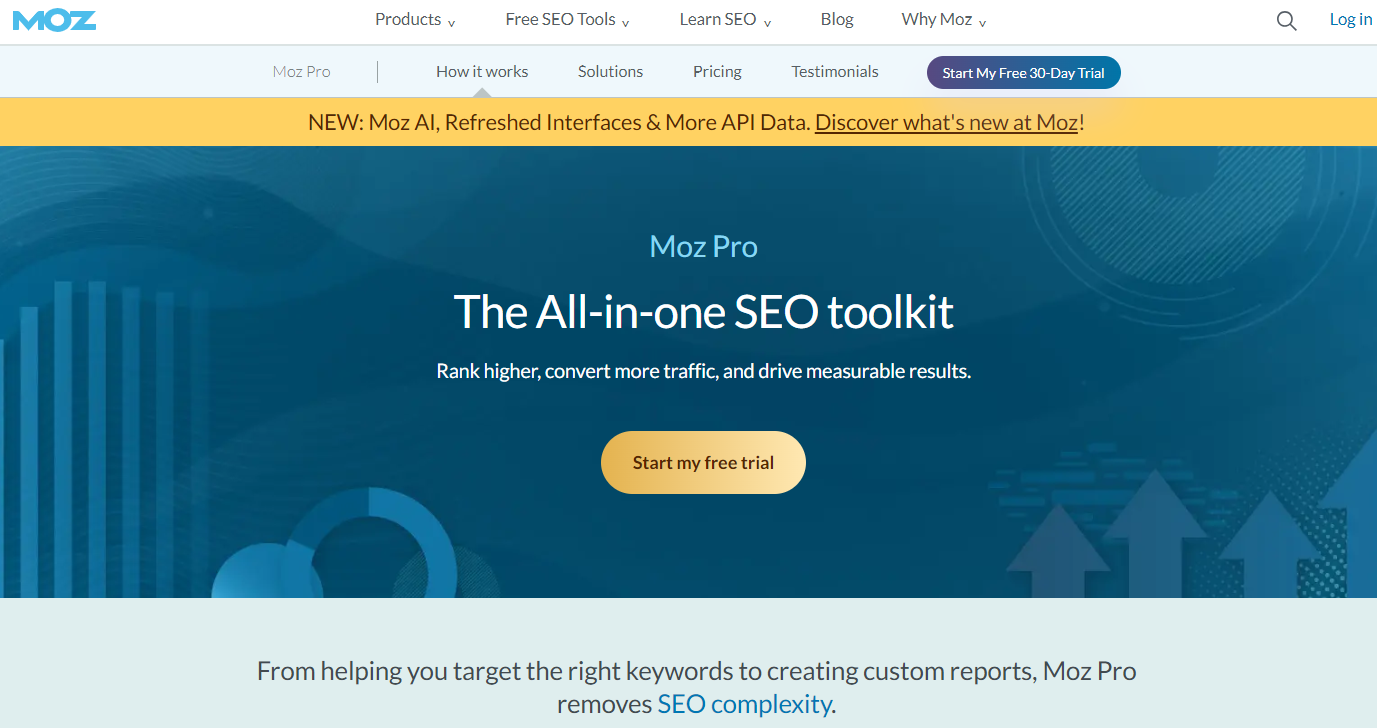Screen dimensions: 1377x728
Task: Click Start My Free 30-Day Trial button
Action: point(1023,73)
